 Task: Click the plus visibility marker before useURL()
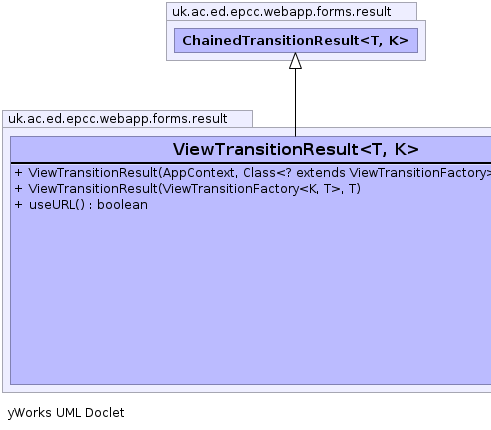click(x=18, y=205)
